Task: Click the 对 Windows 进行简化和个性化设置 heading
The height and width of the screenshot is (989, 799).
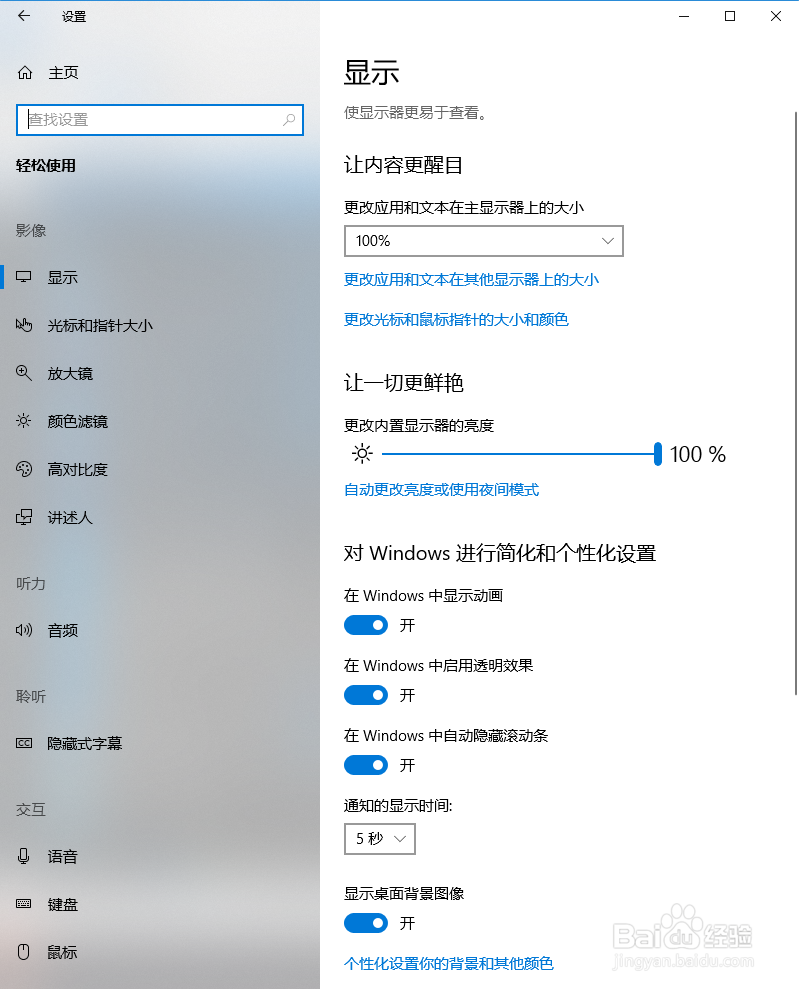Action: (x=499, y=553)
